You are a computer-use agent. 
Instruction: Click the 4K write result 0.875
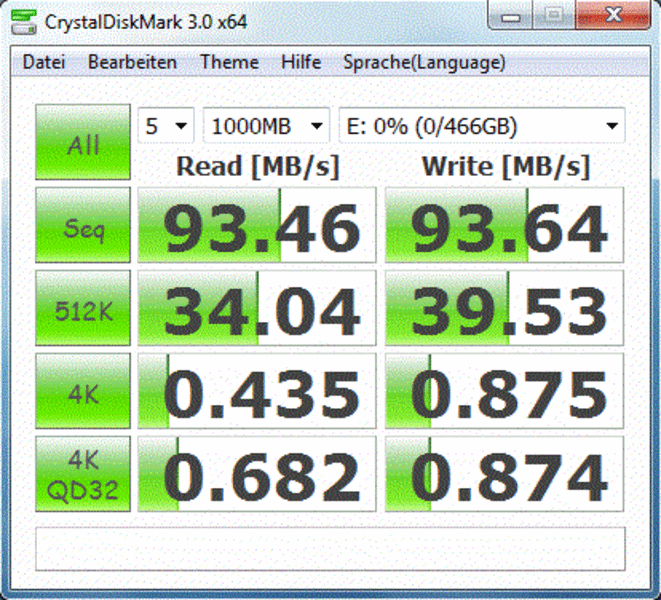tap(504, 391)
